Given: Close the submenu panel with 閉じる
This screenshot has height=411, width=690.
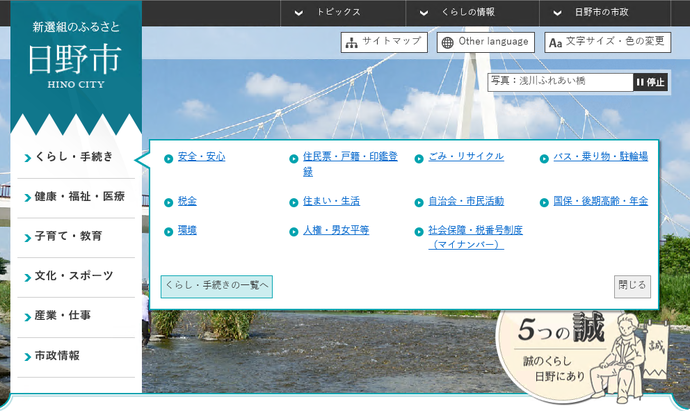Looking at the screenshot, I should [632, 286].
